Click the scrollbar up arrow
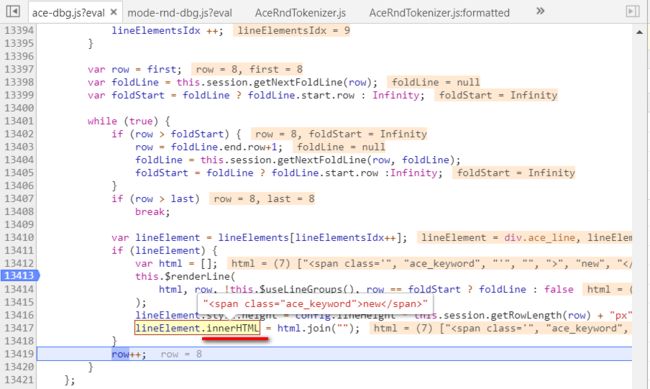This screenshot has height=389, width=650. point(640,32)
